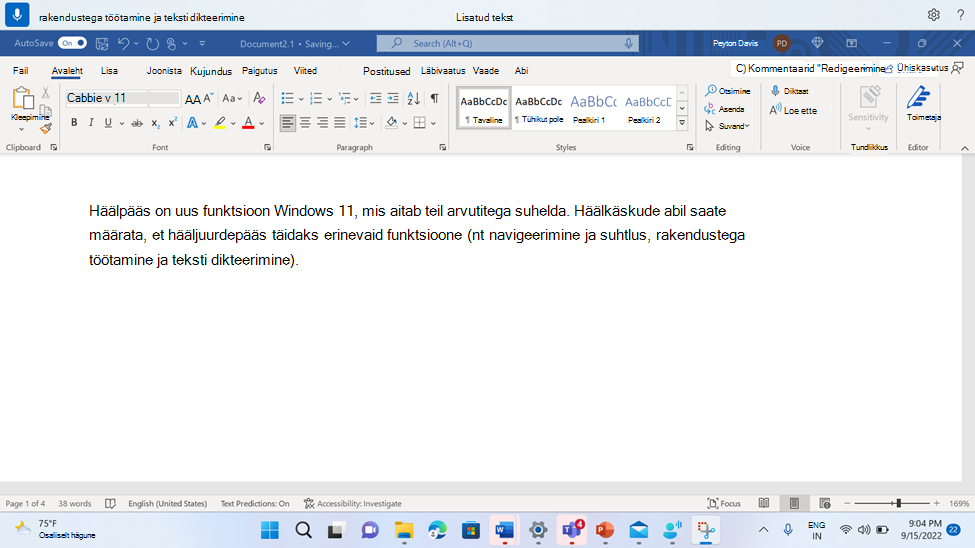
Task: Click the Redo arrow
Action: coord(152,44)
